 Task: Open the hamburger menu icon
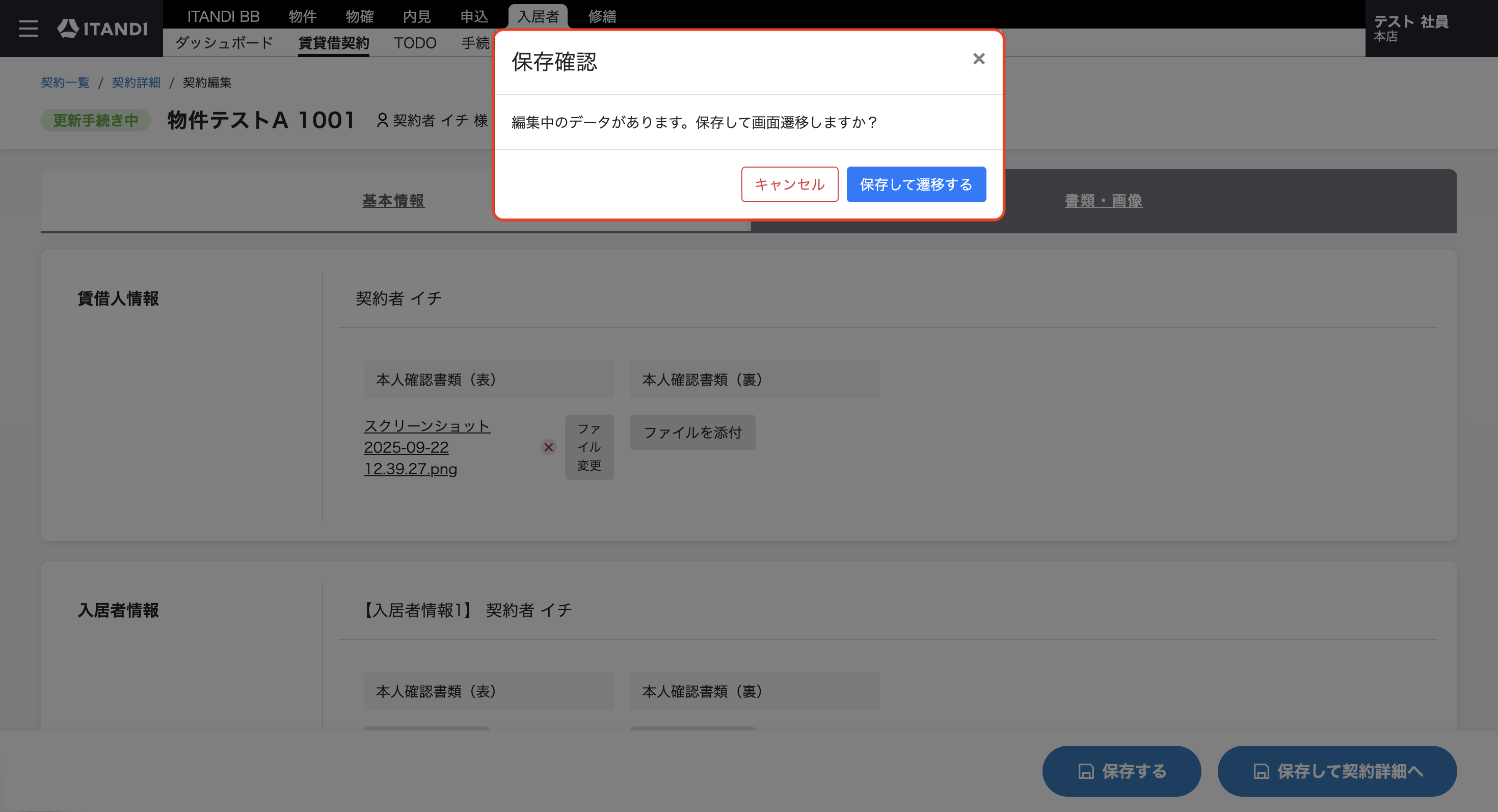tap(28, 29)
